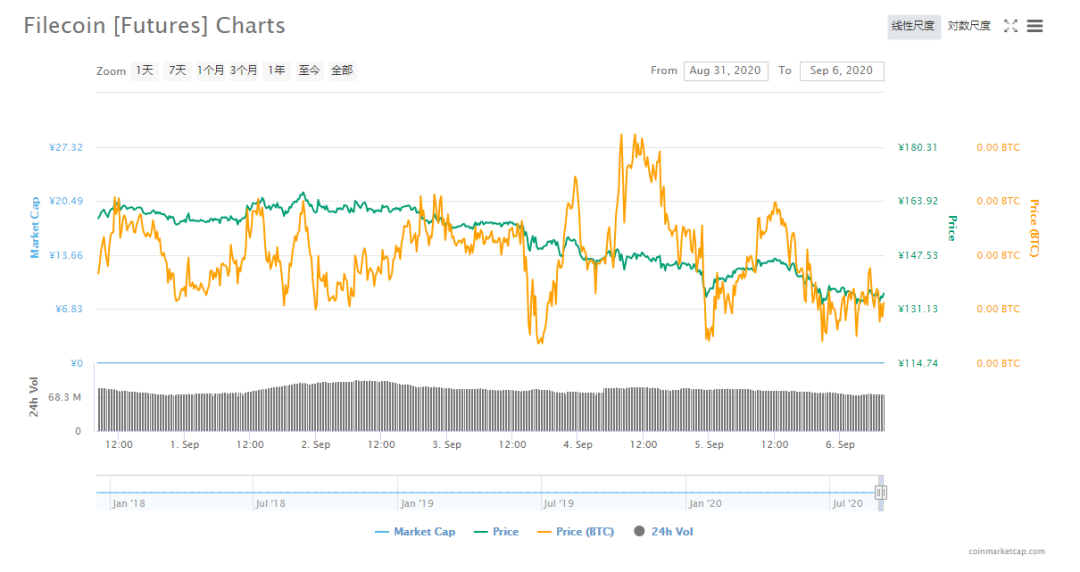This screenshot has width=1080, height=572.
Task: Click the ¥131.13 price axis label
Action: coord(917,309)
